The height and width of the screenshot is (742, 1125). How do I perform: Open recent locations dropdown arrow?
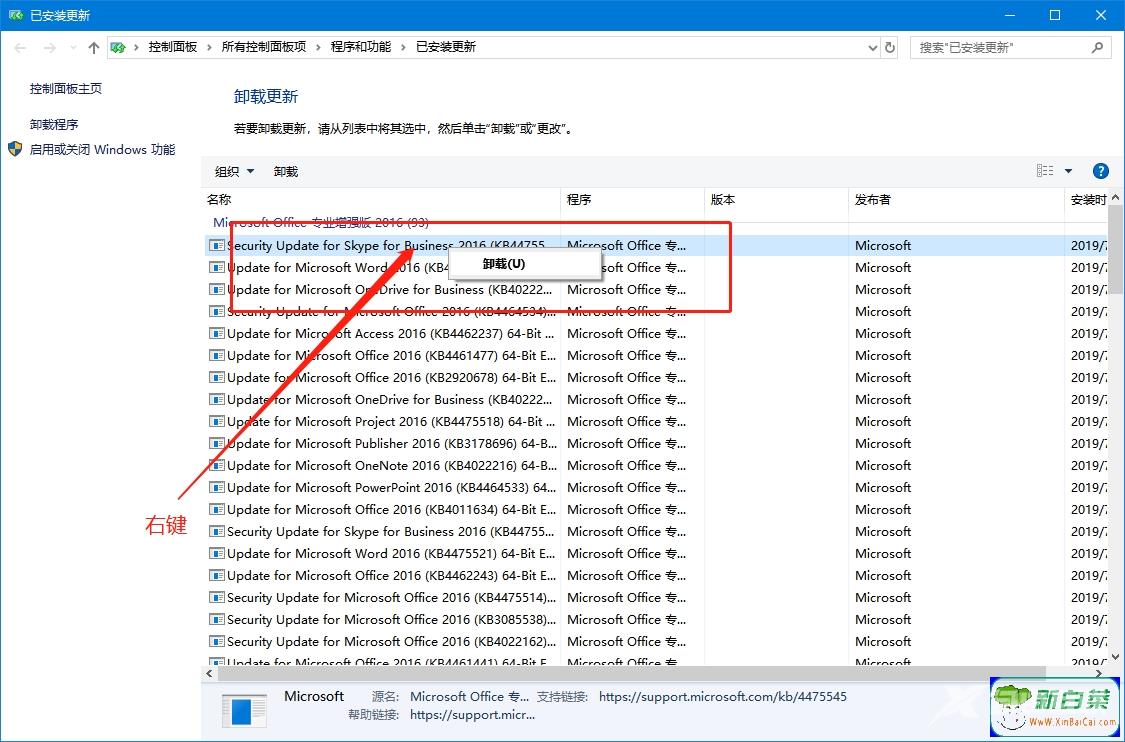point(72,47)
